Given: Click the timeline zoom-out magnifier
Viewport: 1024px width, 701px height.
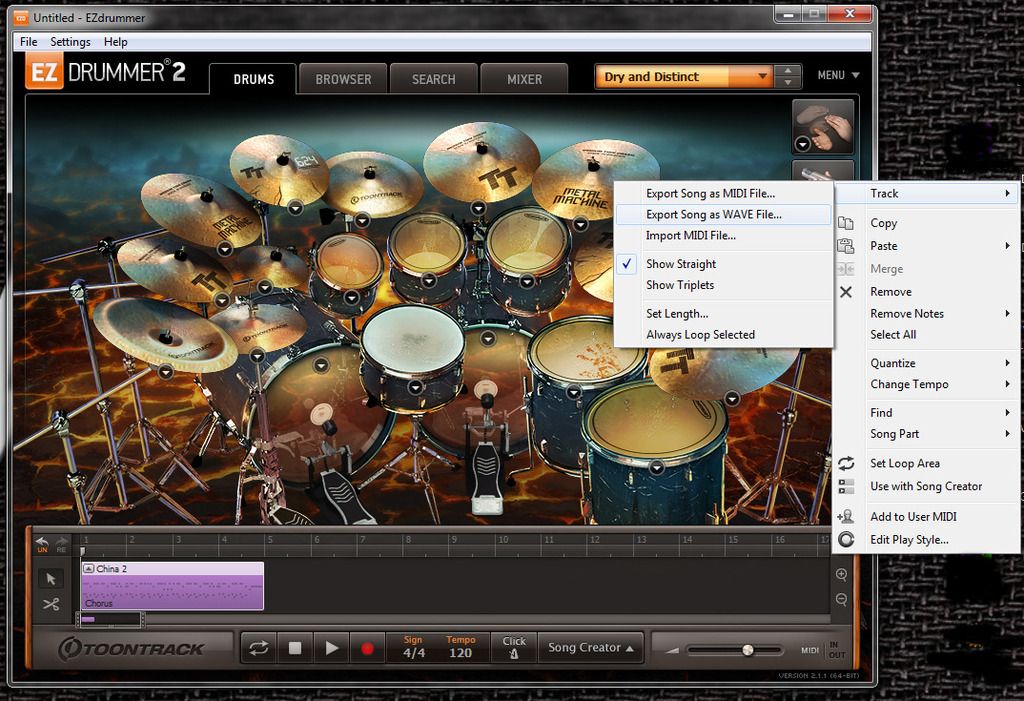Looking at the screenshot, I should (x=841, y=599).
